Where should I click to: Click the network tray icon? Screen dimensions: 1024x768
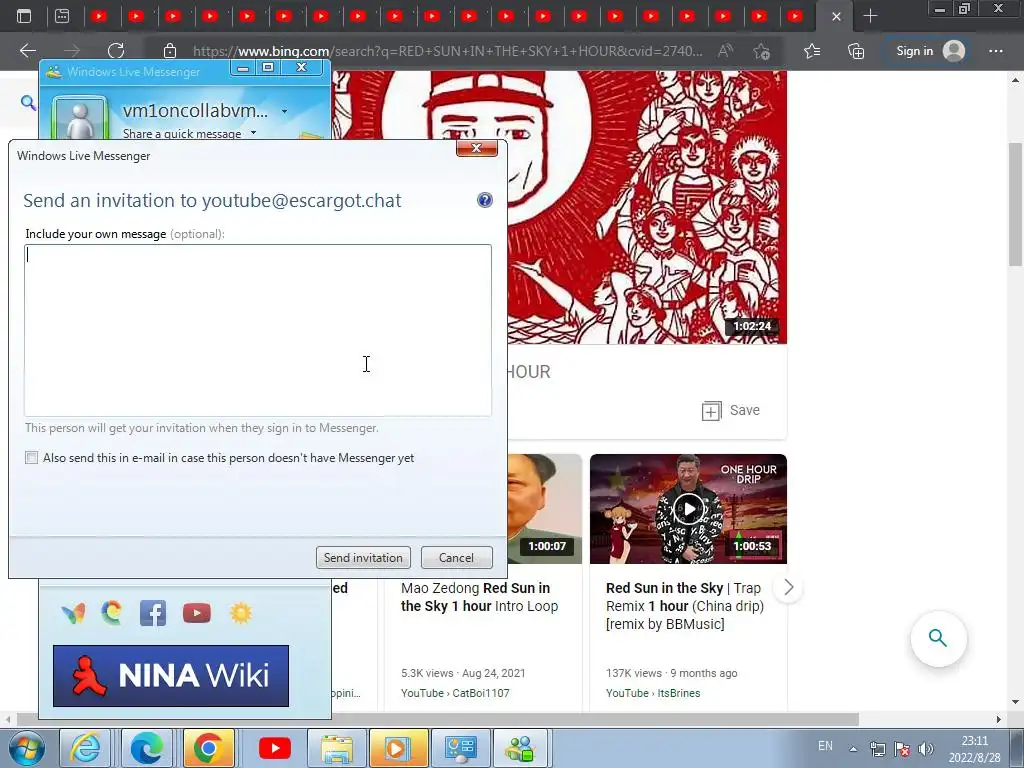[878, 749]
